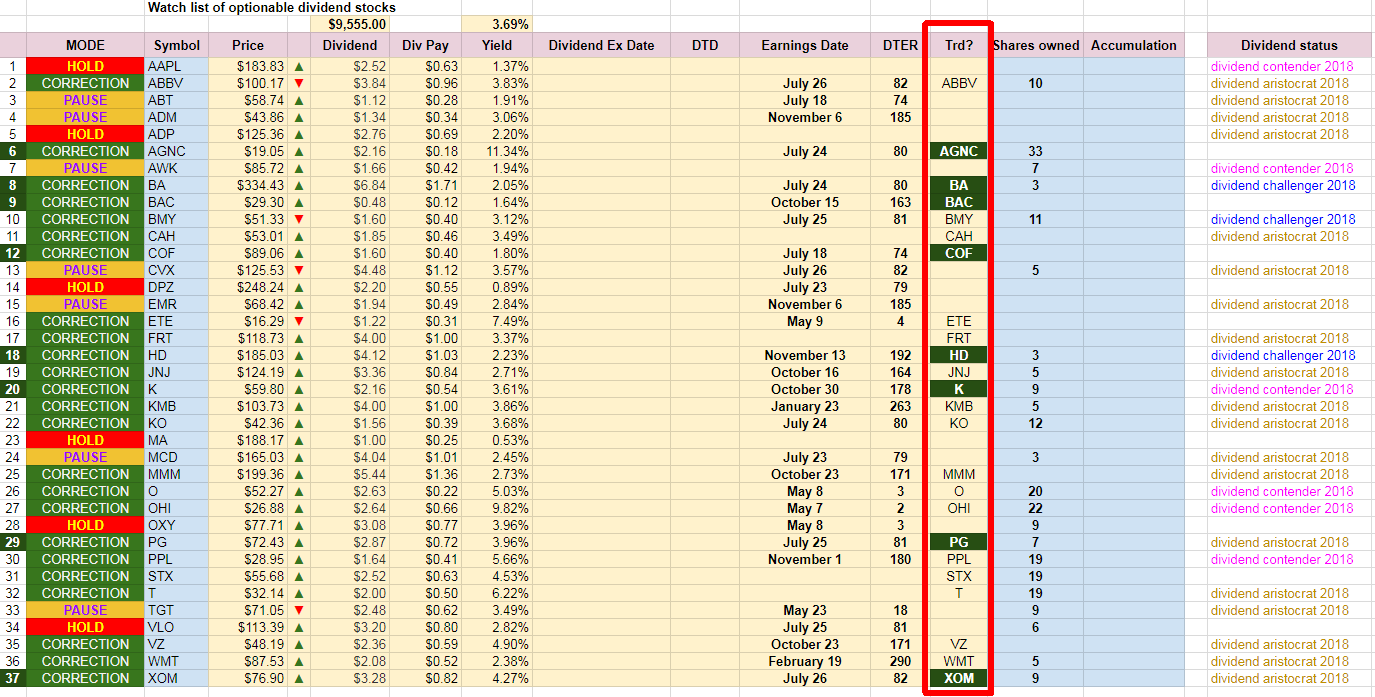Select the February 19 earnings date
This screenshot has width=1375, height=697.
[805, 661]
